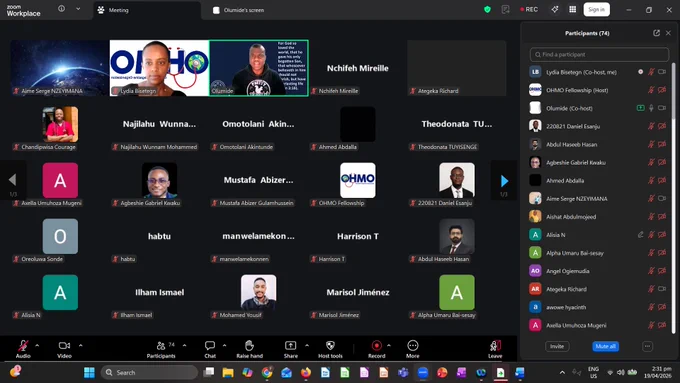The width and height of the screenshot is (680, 383).
Task: Toggle camera for Angel Ogiemudia
Action: 662,271
